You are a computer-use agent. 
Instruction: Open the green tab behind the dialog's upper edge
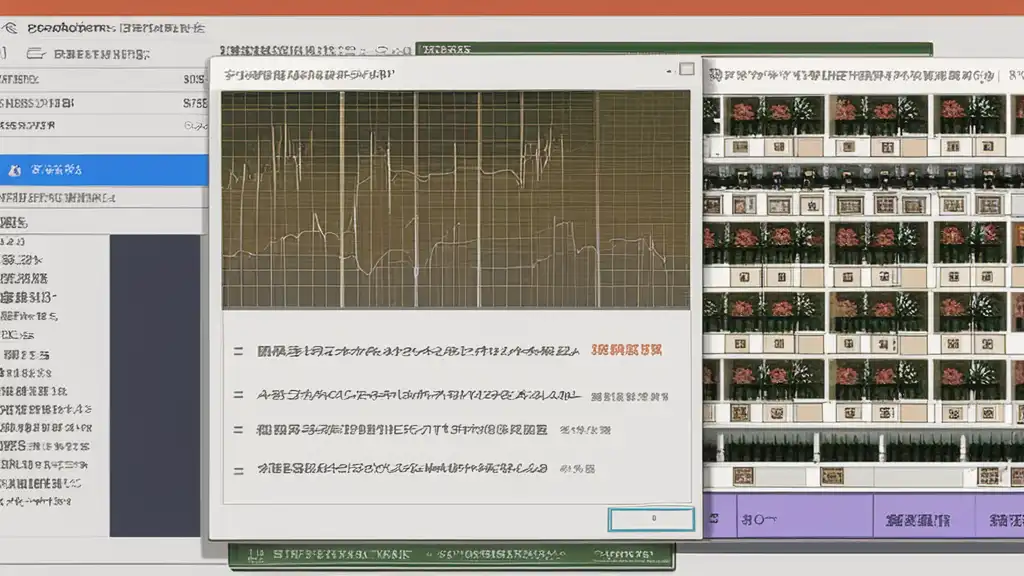click(x=674, y=50)
